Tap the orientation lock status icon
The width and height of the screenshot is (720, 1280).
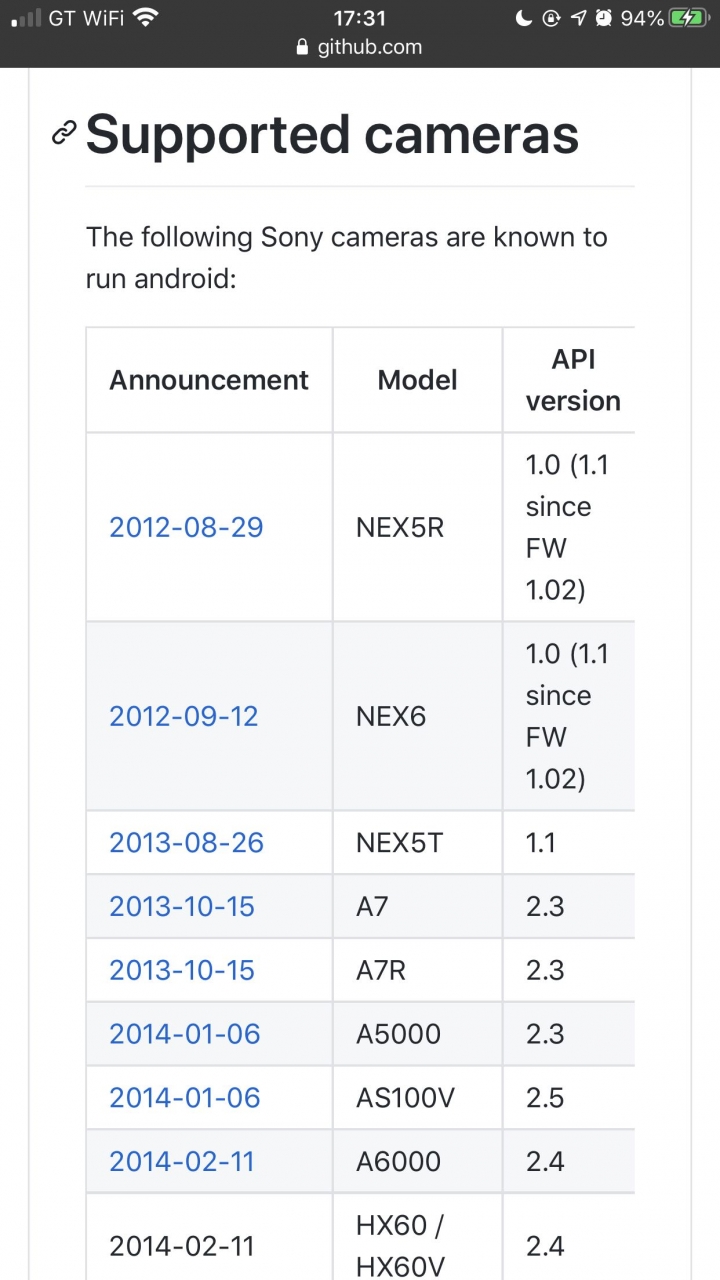pyautogui.click(x=551, y=17)
